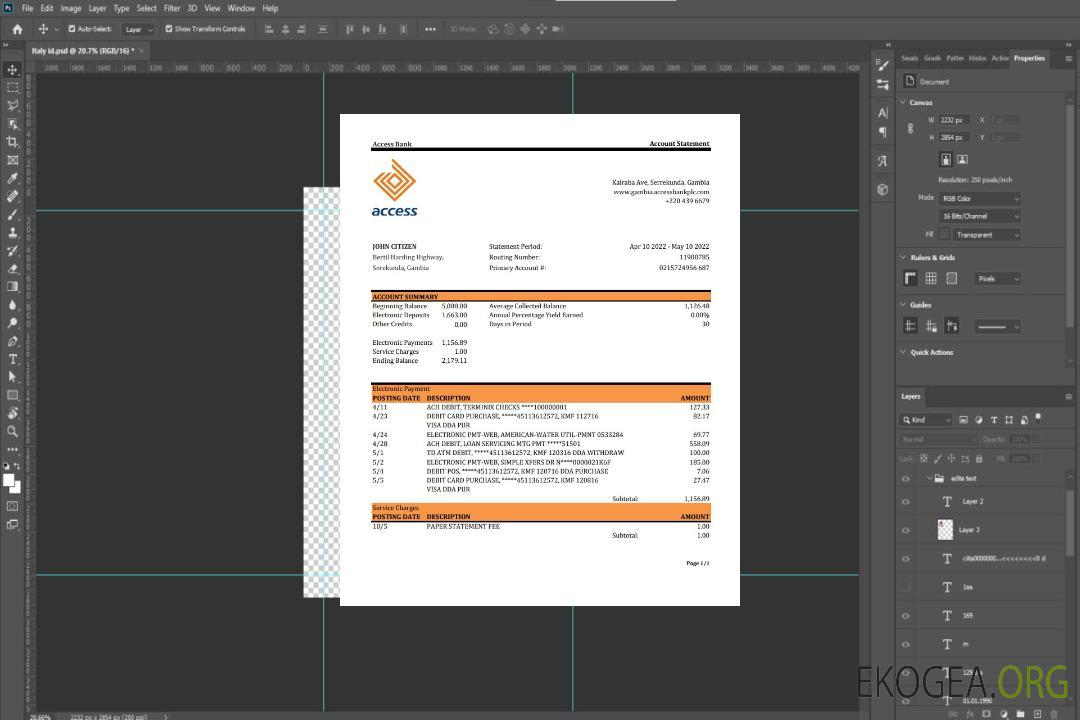Select the Clone Stamp tool

12,232
